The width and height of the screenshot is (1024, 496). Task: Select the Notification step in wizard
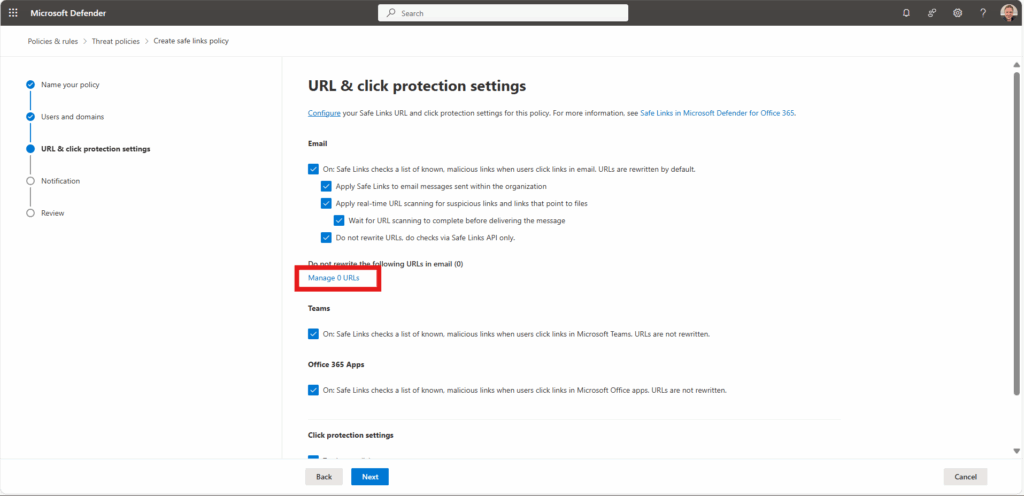tap(60, 181)
